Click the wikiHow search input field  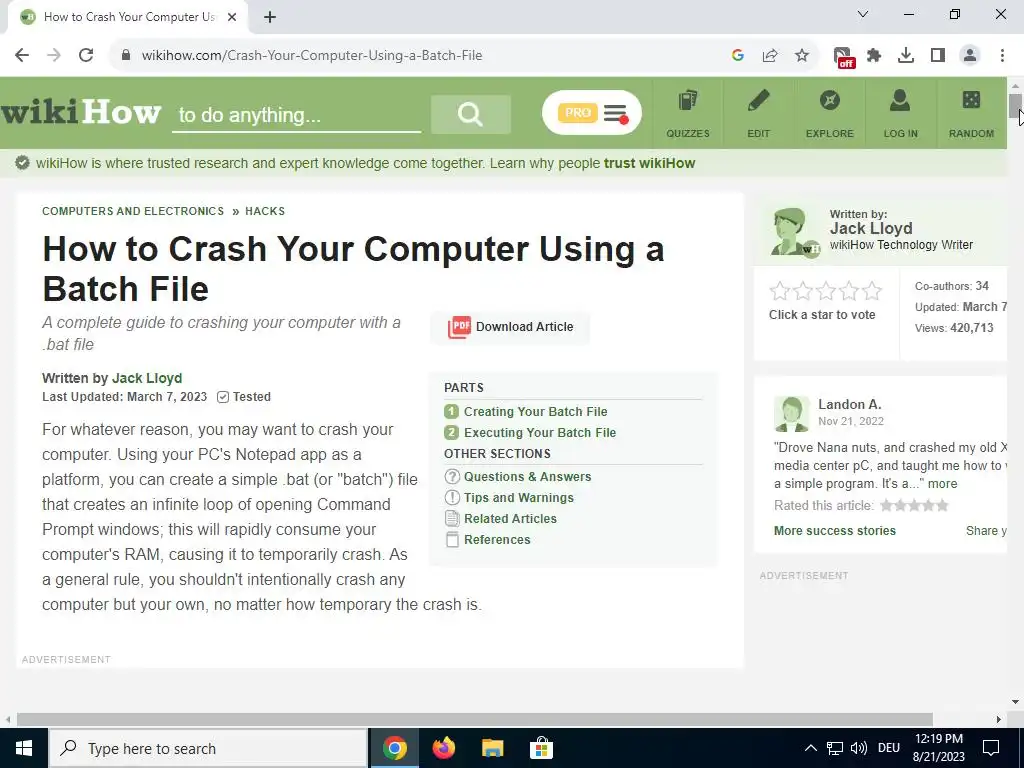296,115
